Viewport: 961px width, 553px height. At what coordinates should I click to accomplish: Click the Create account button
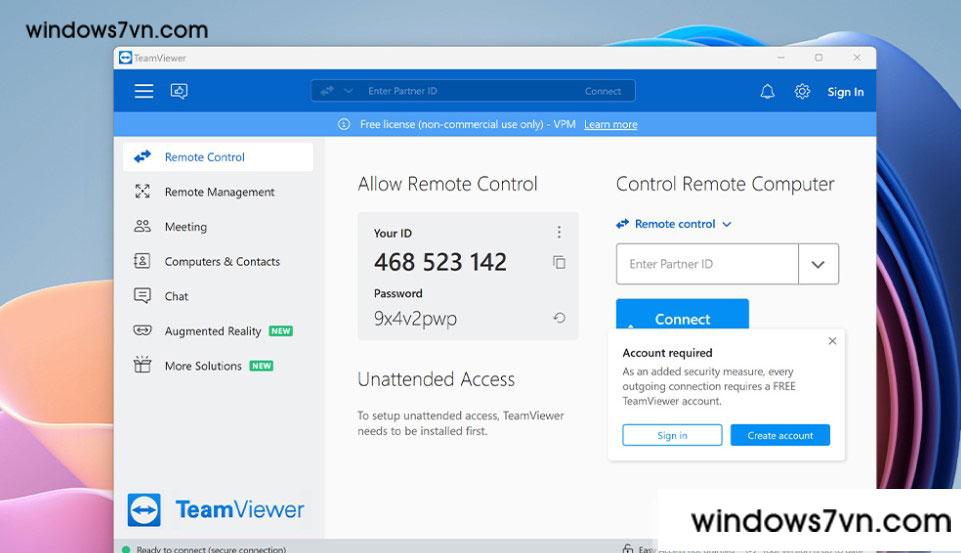780,435
